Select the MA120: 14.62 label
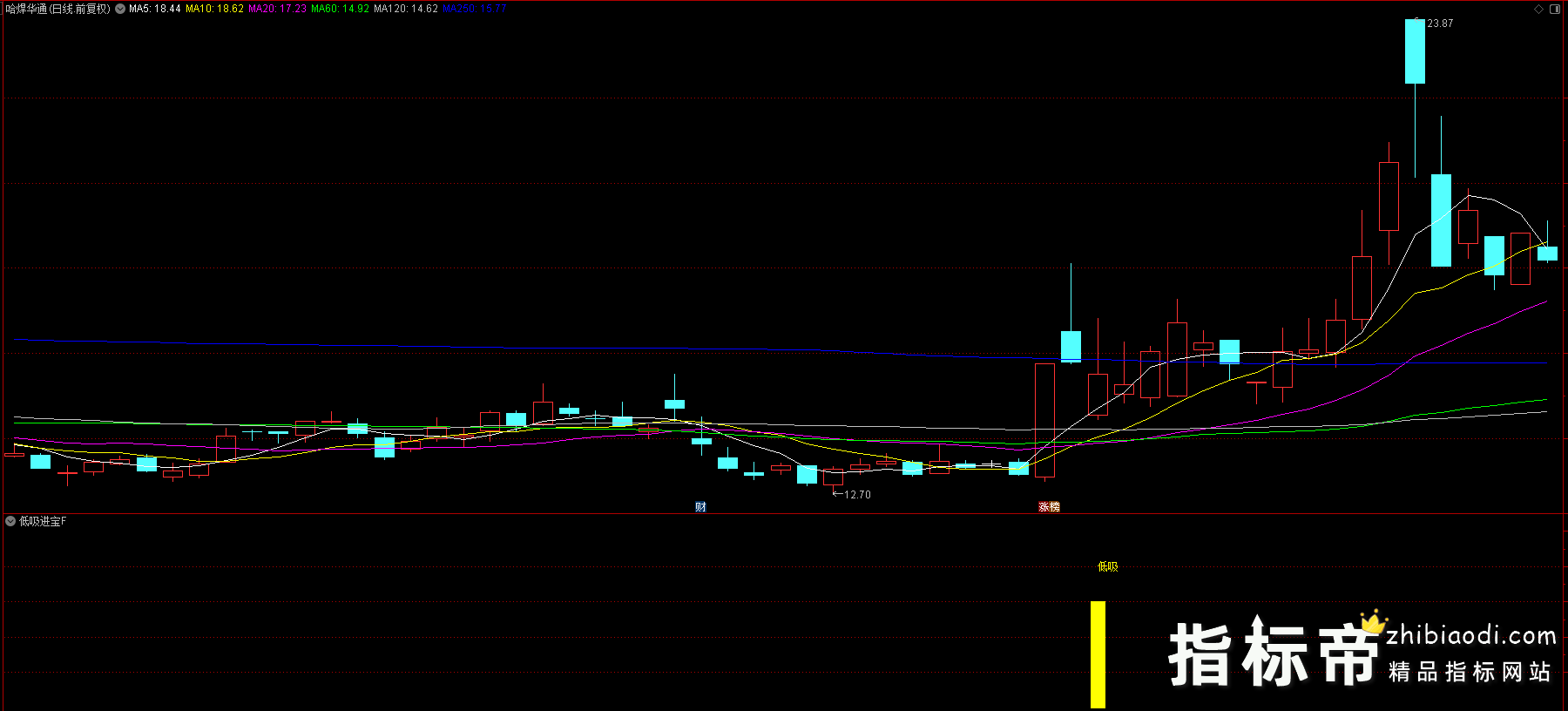Image resolution: width=1568 pixels, height=711 pixels. tap(406, 9)
